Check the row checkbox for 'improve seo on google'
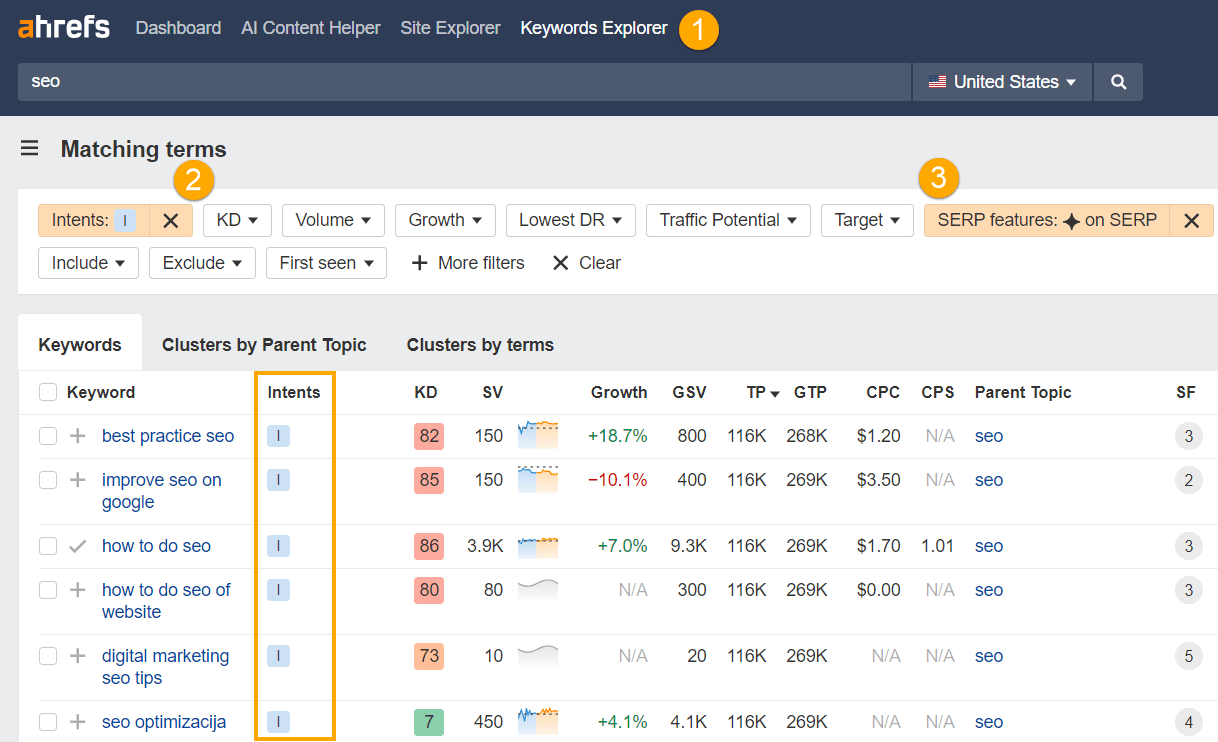1218x742 pixels. coord(47,480)
